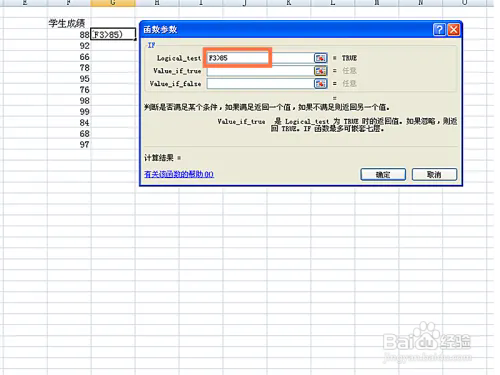Cancel with the 取消 button

coord(434,174)
